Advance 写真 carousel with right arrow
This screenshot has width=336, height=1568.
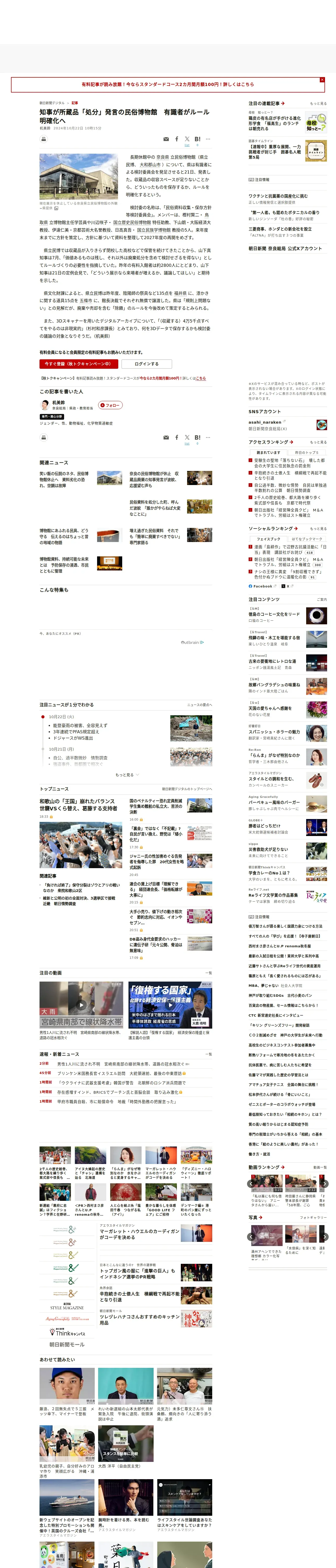(x=324, y=1237)
